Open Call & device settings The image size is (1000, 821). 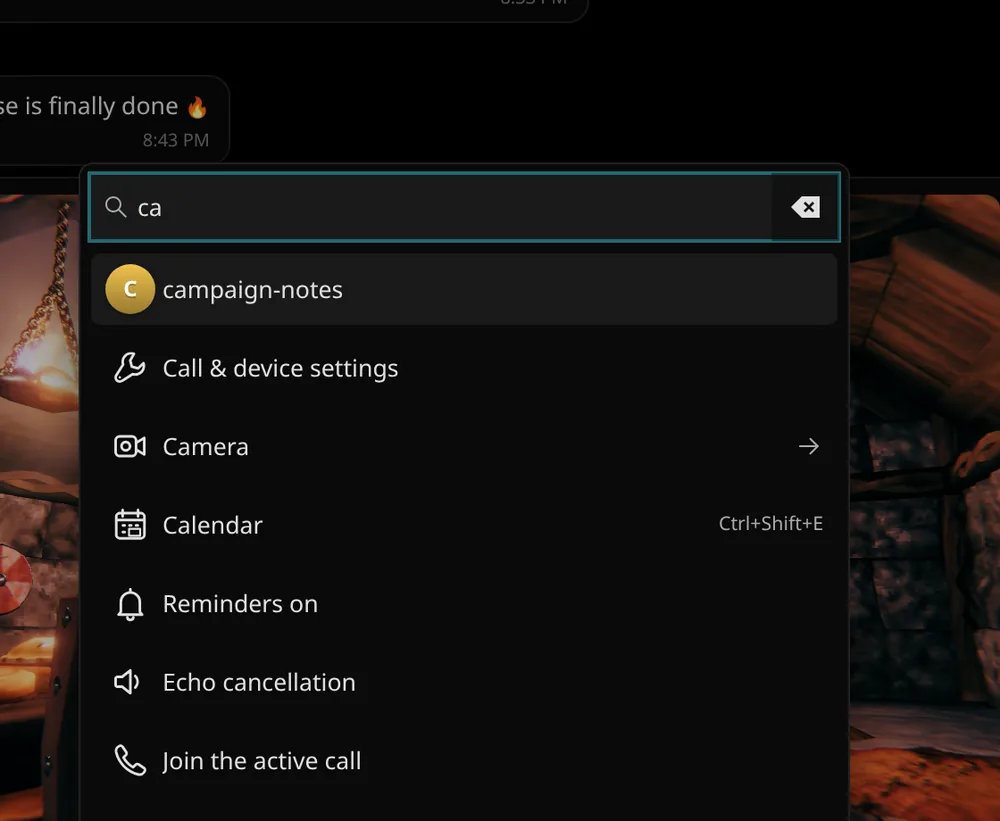pos(464,368)
